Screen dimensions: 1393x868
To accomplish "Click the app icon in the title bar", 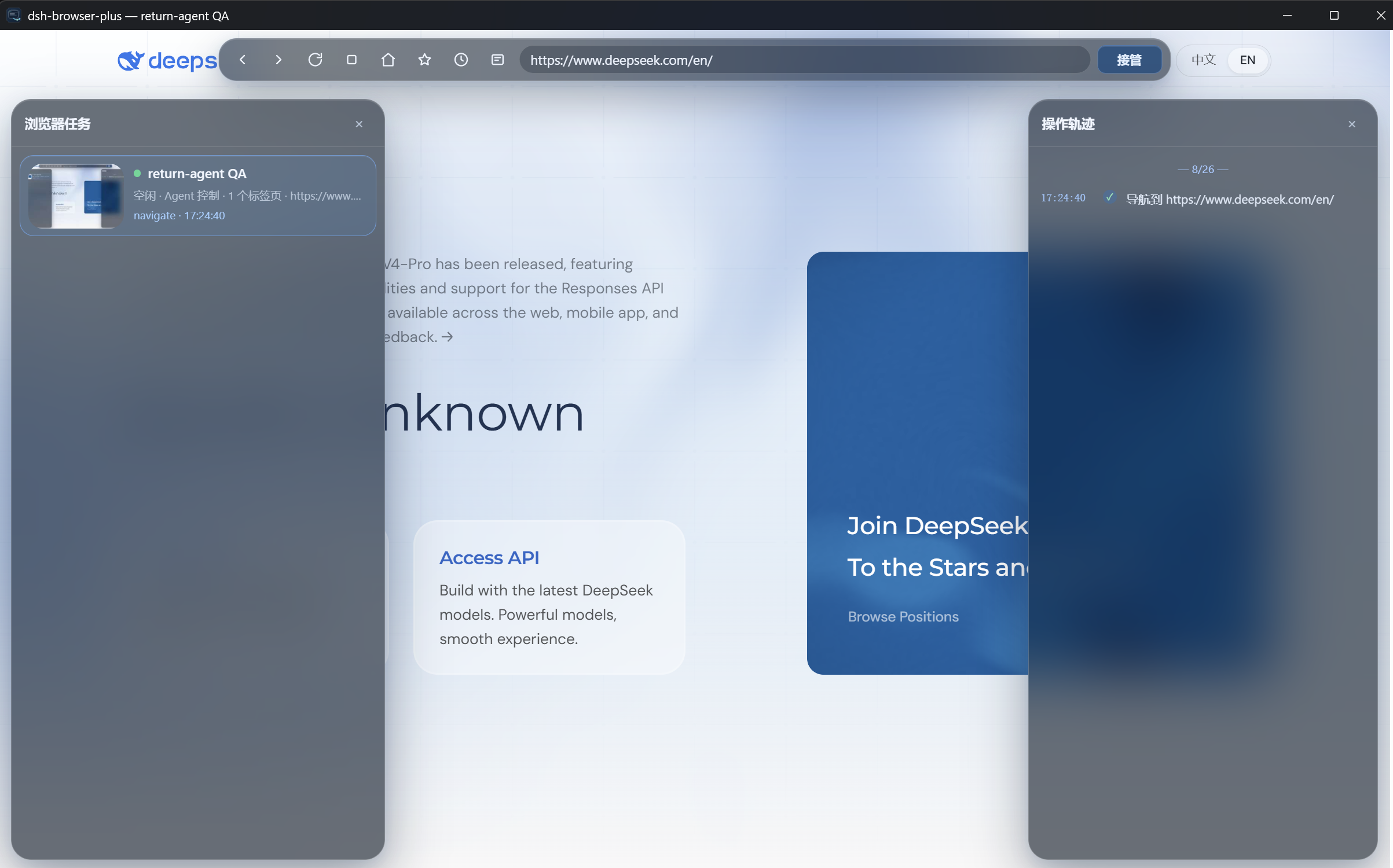I will (14, 15).
